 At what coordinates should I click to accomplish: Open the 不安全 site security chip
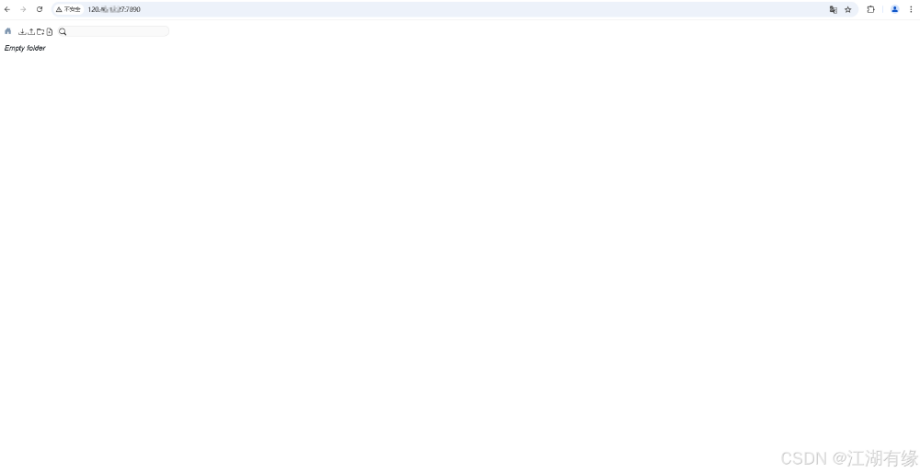coord(68,9)
